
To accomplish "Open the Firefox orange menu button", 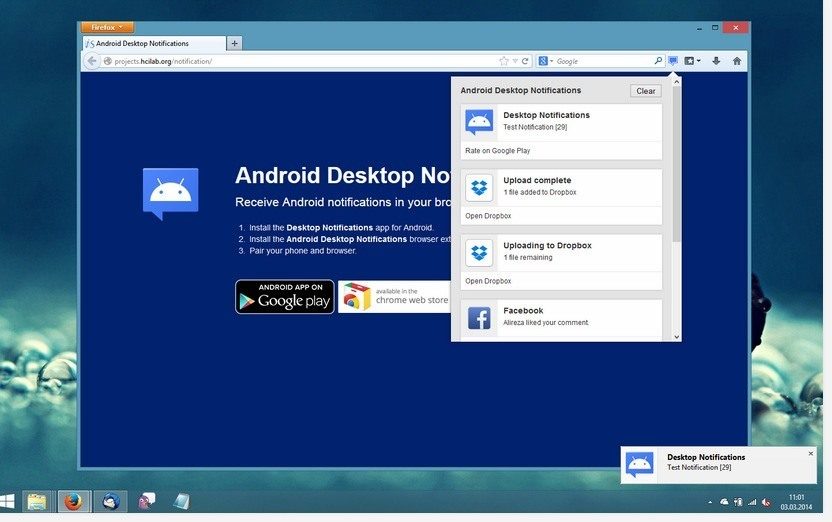I will point(107,27).
